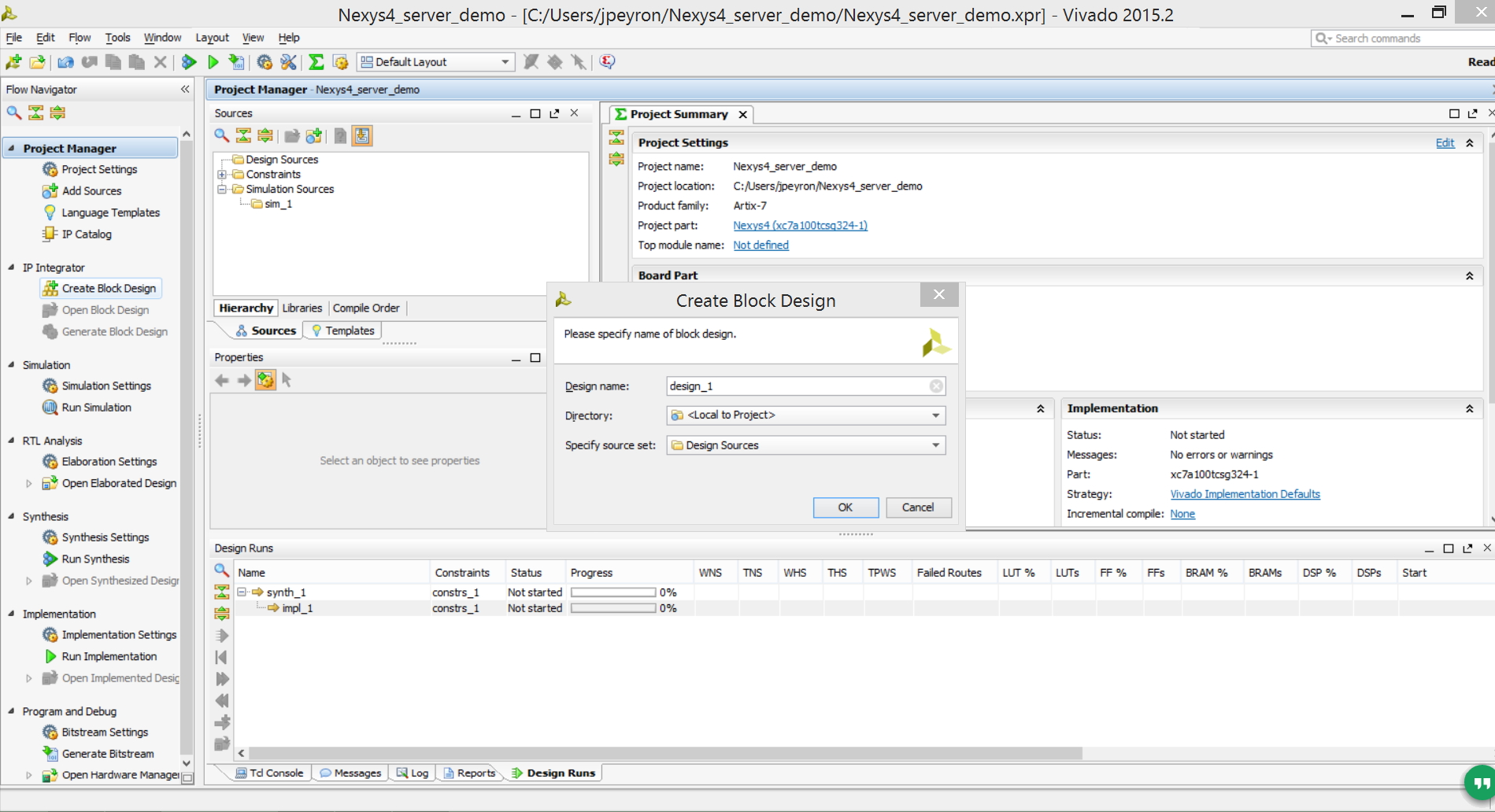1495x812 pixels.
Task: Click Run Implementation in Flow Navigator
Action: 100,656
